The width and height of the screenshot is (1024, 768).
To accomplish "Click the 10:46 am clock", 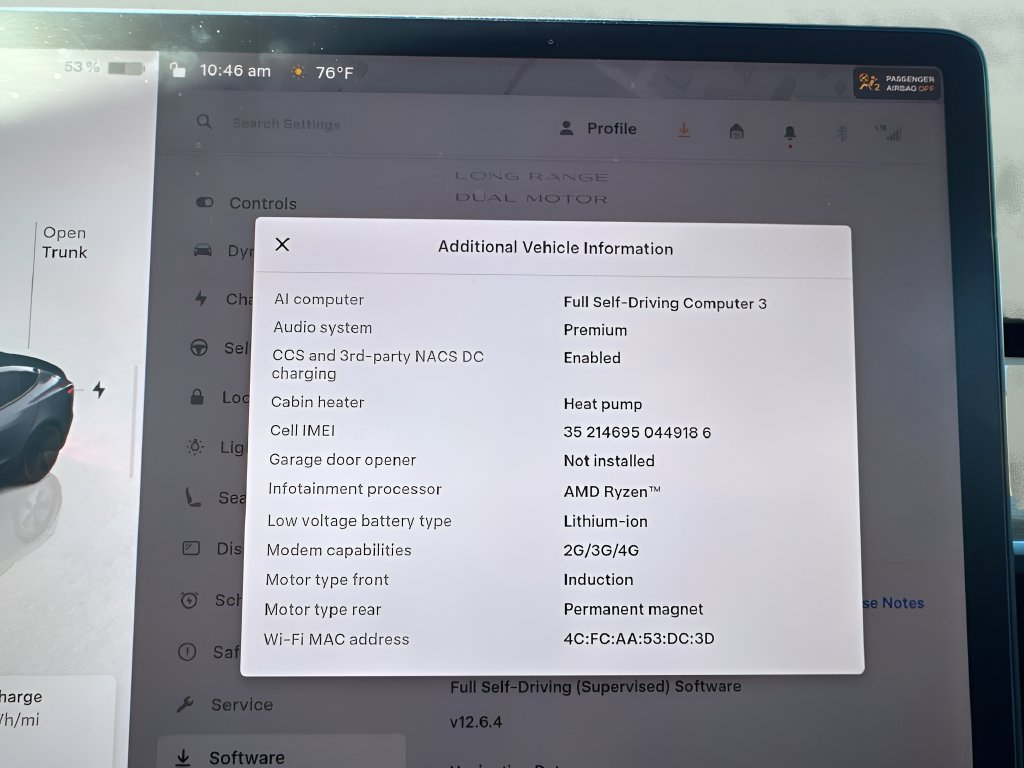I will pyautogui.click(x=235, y=71).
